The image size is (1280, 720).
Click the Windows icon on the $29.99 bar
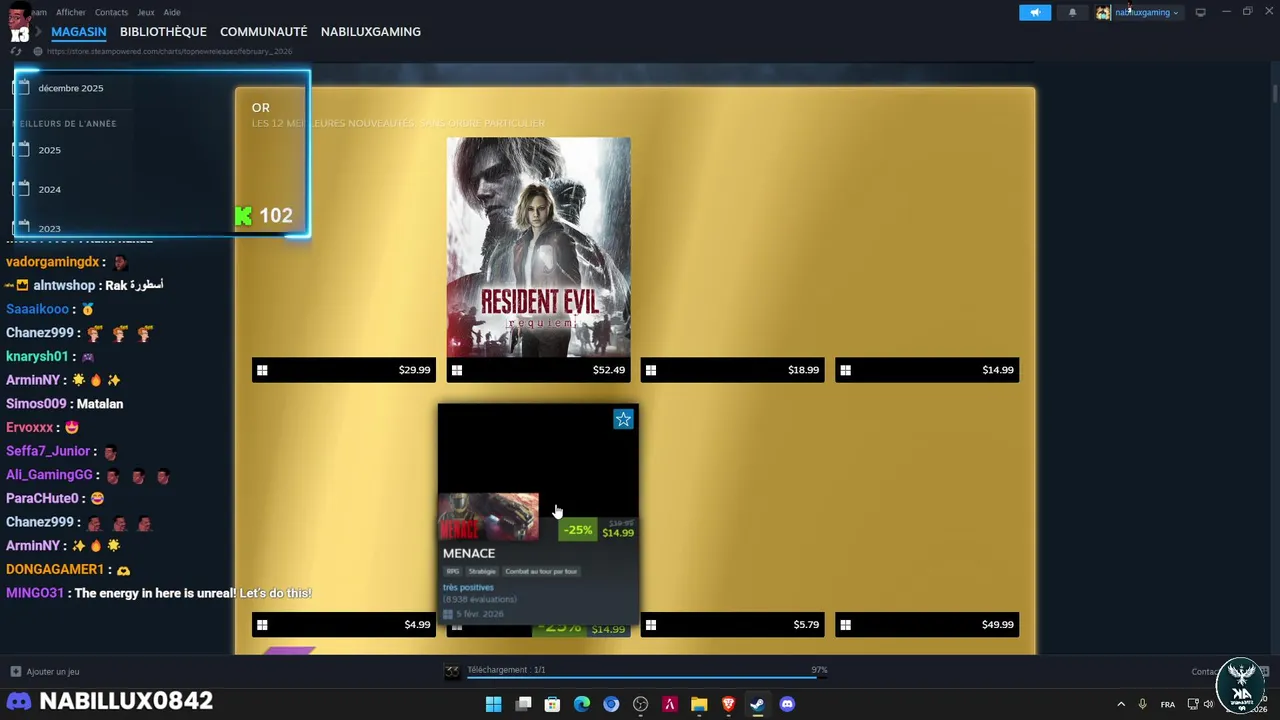click(x=262, y=370)
